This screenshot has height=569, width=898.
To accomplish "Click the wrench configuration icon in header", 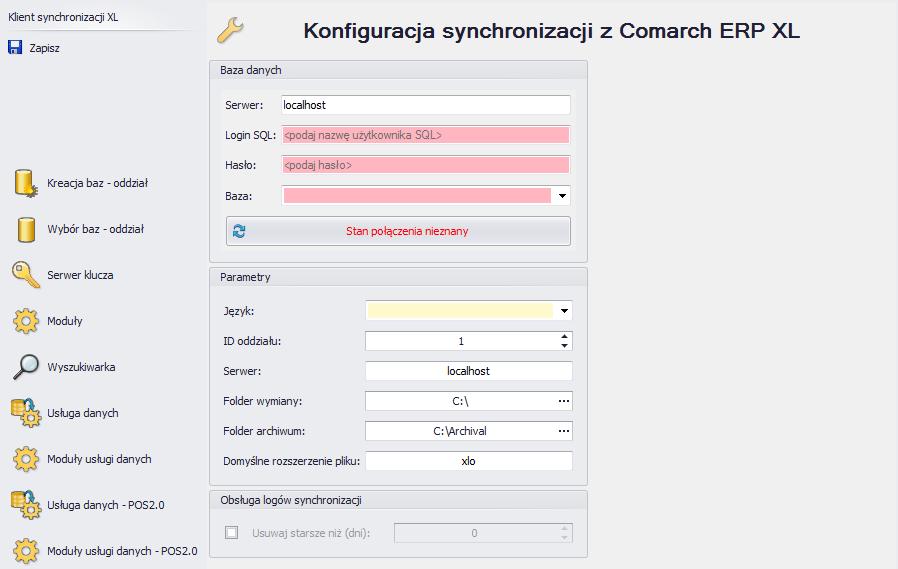I will point(230,30).
